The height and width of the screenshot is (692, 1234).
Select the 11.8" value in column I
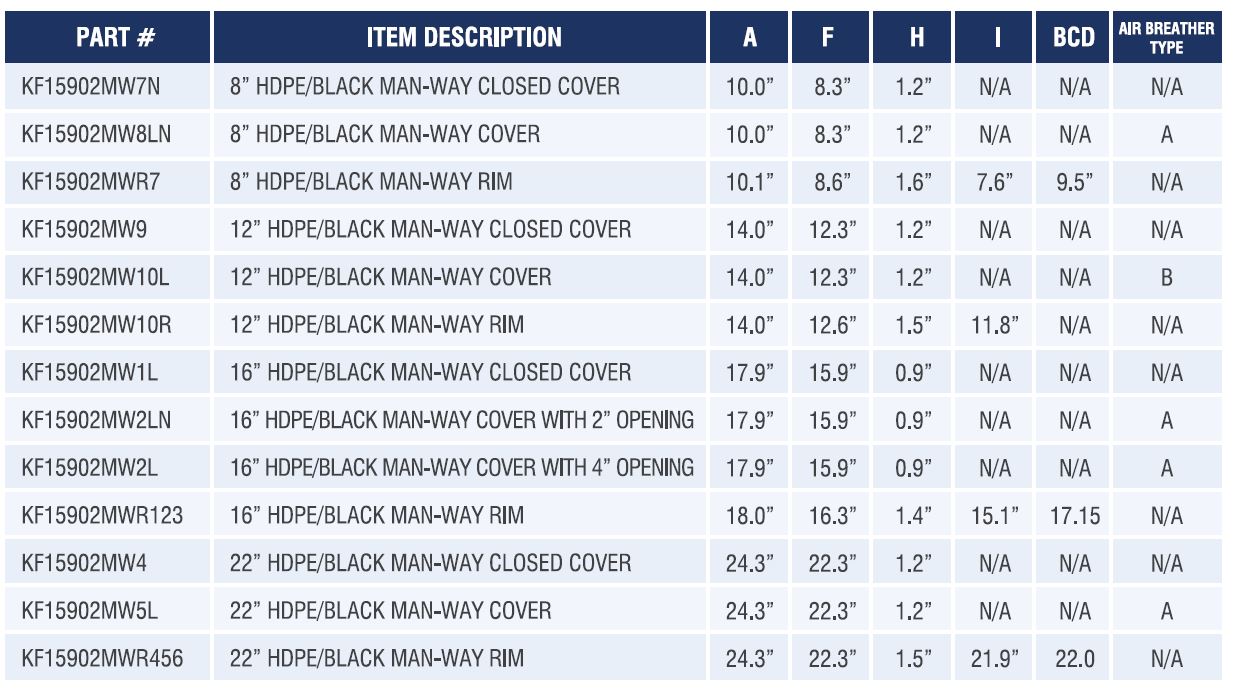pyautogui.click(x=995, y=325)
